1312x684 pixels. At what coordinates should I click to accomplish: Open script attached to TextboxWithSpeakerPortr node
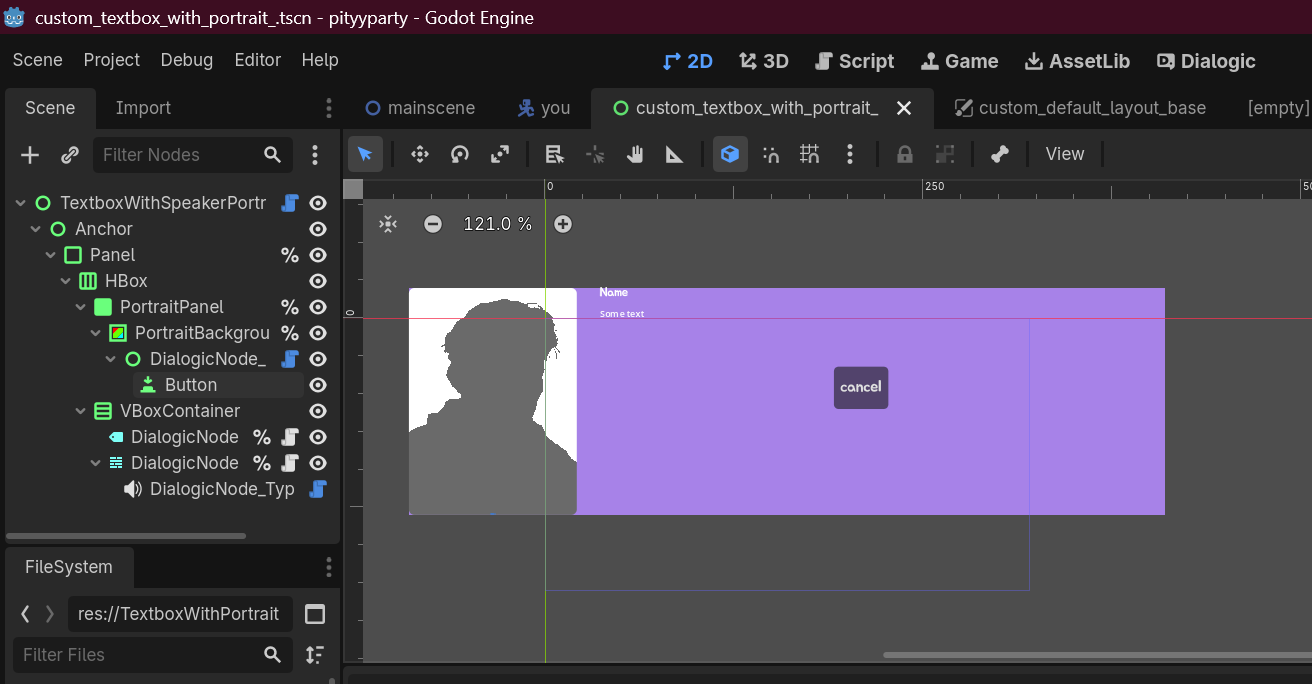[x=290, y=203]
